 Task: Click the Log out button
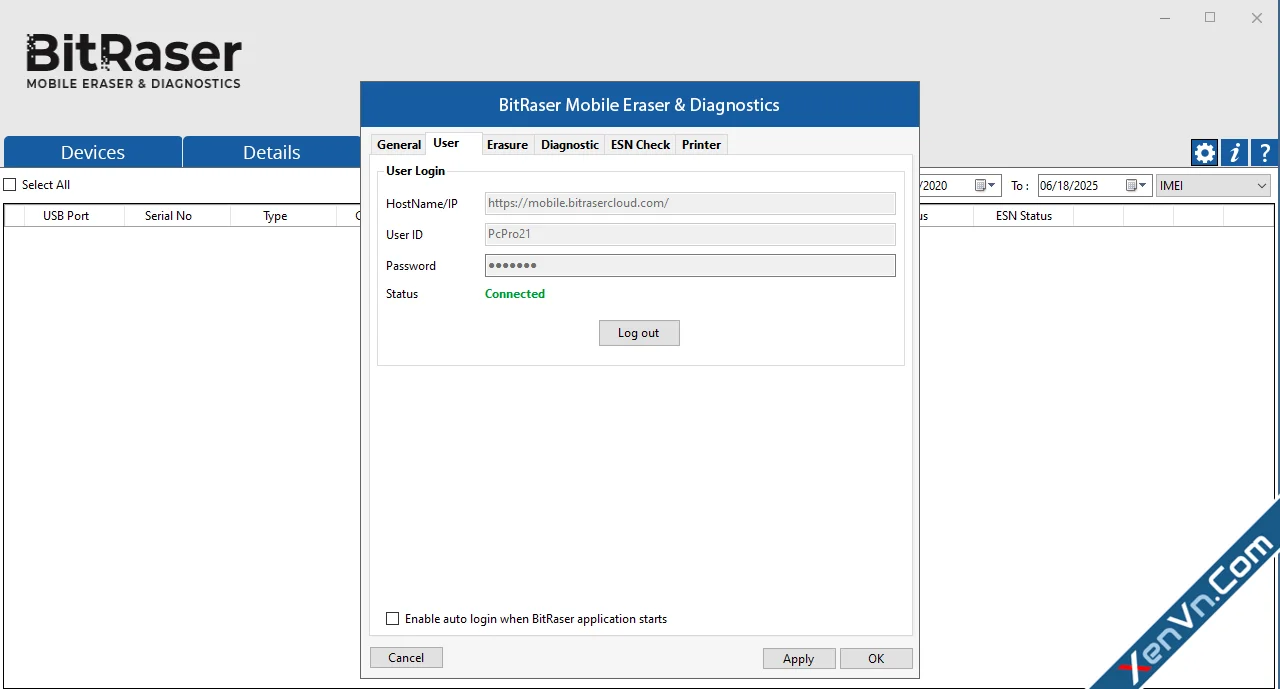coord(639,333)
